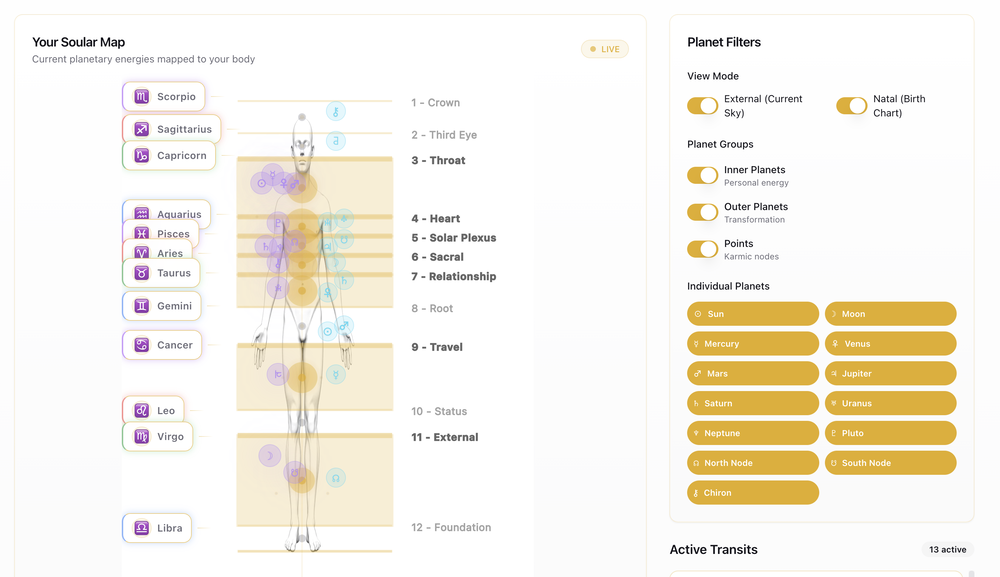The height and width of the screenshot is (577, 1000).
Task: Select the Moon planet icon
Action: (834, 313)
